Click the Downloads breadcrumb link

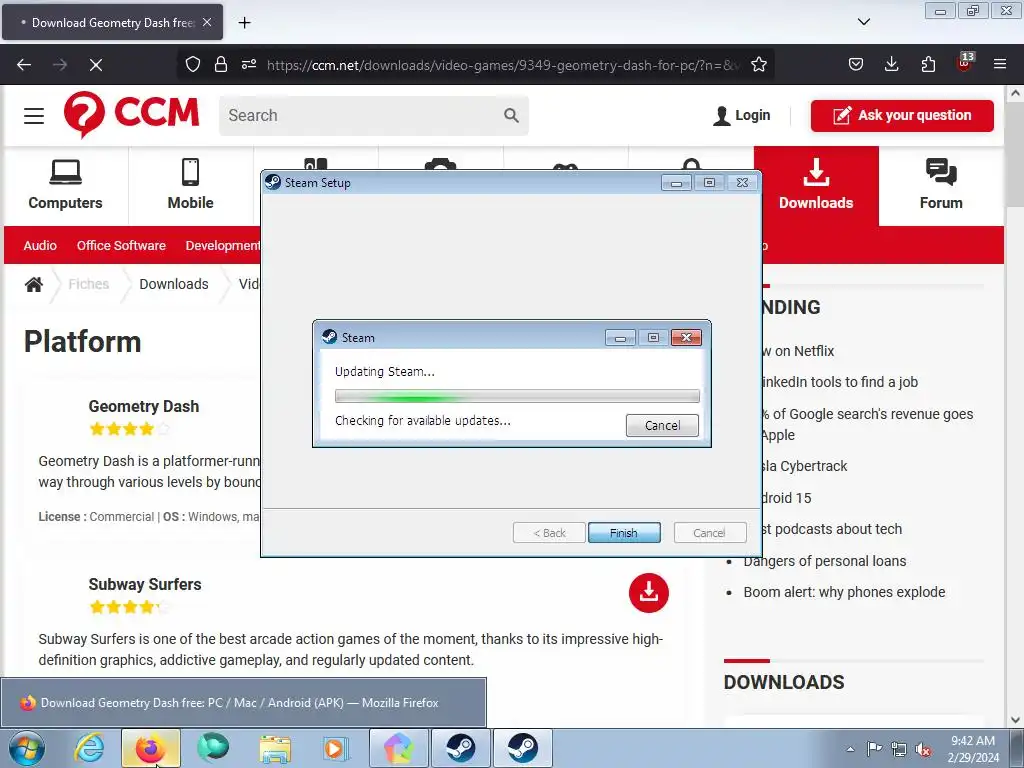174,284
